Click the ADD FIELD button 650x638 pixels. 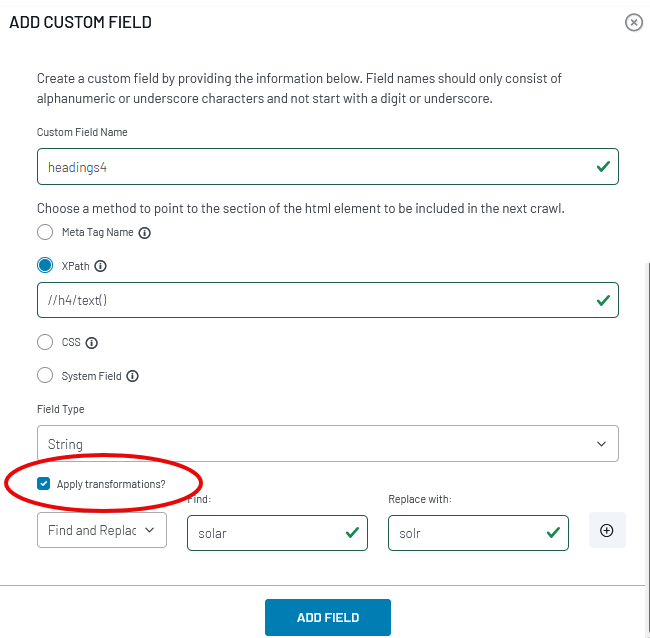[x=327, y=617]
